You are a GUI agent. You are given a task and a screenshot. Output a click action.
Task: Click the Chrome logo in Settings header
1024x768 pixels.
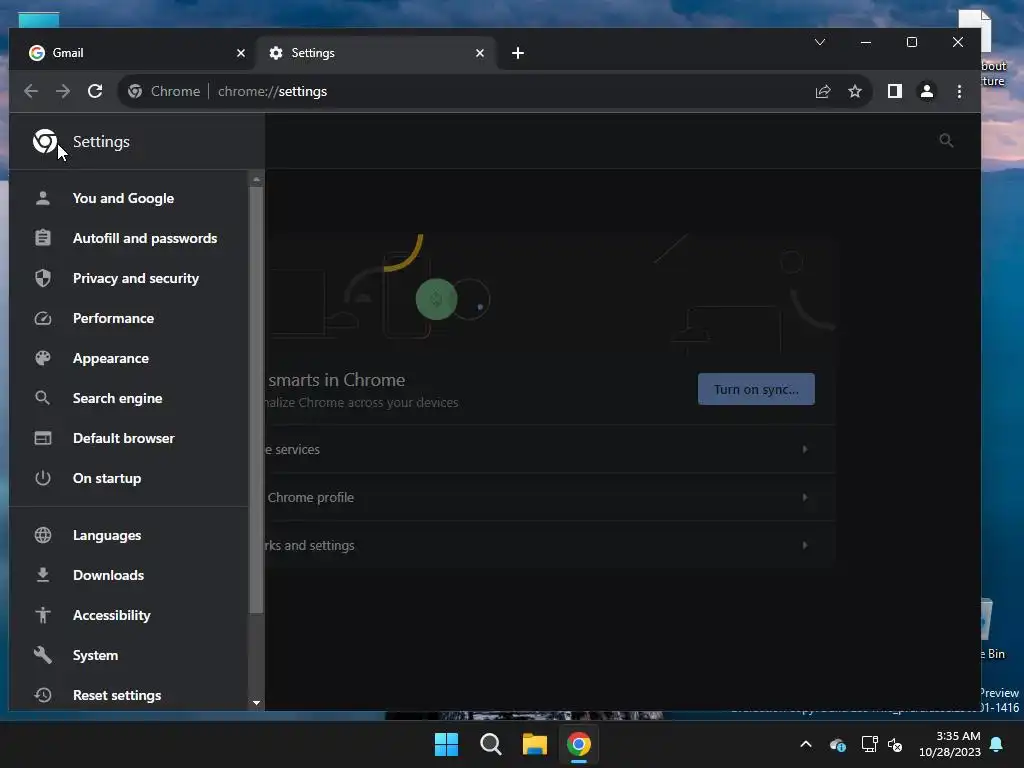point(45,141)
